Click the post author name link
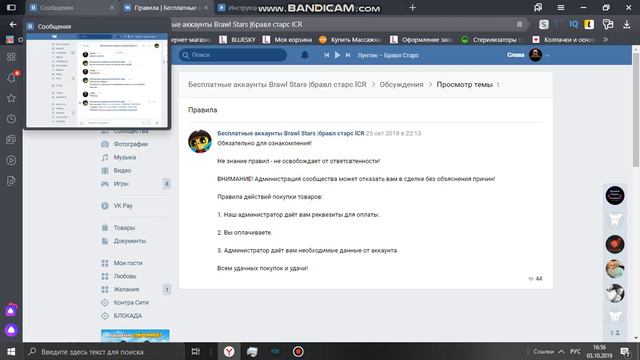This screenshot has width=640, height=360. coord(290,133)
